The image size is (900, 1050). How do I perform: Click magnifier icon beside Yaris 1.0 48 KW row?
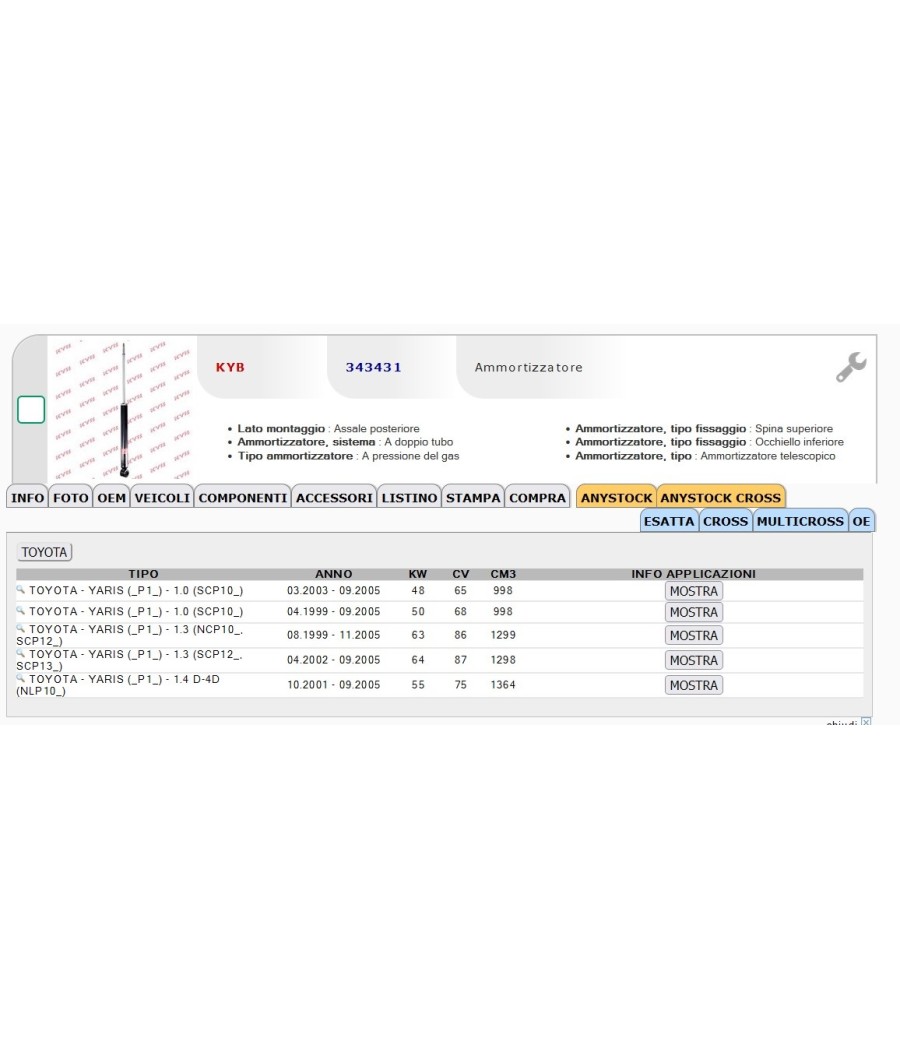[x=21, y=589]
